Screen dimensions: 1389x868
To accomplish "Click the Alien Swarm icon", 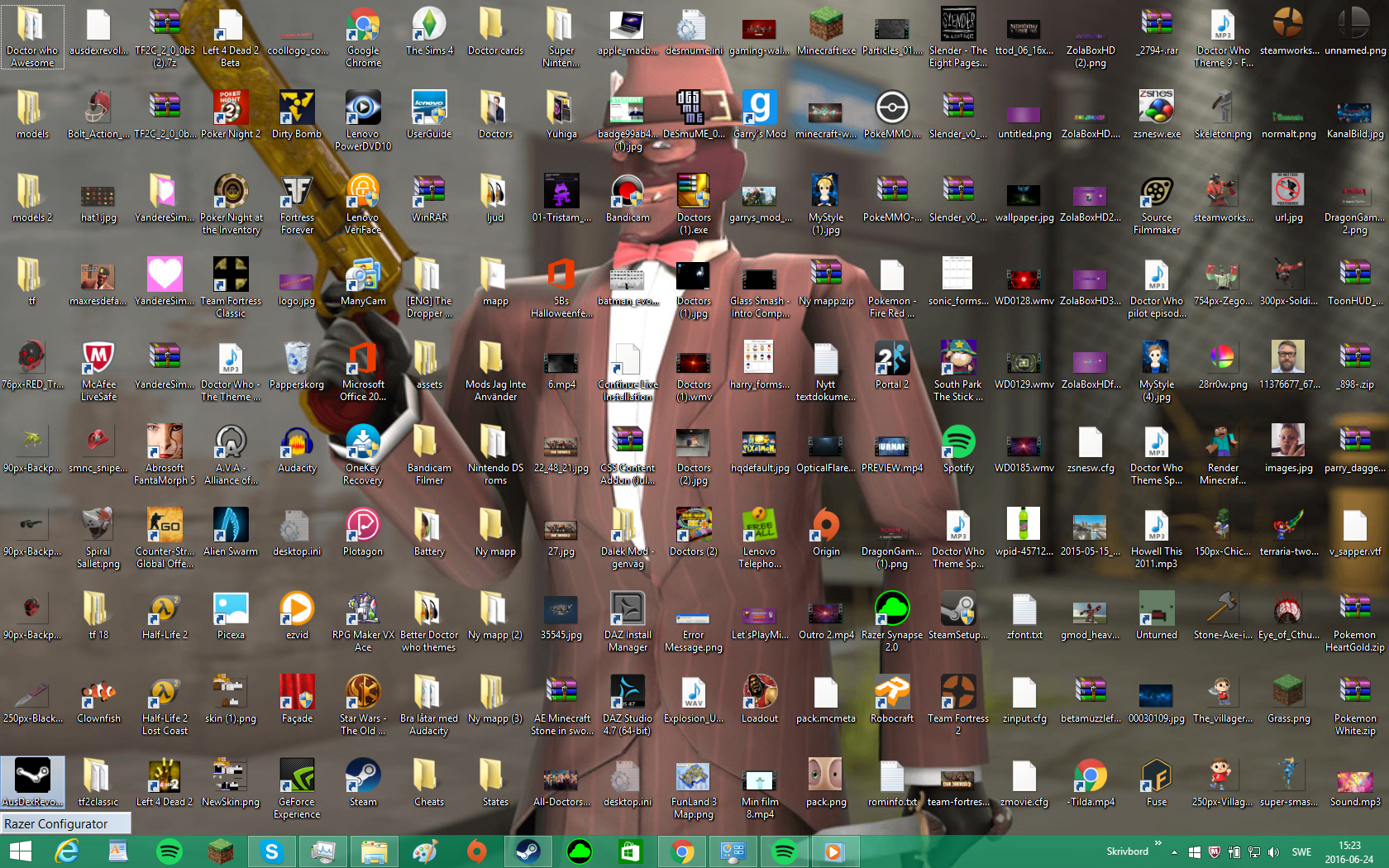I will point(231,532).
